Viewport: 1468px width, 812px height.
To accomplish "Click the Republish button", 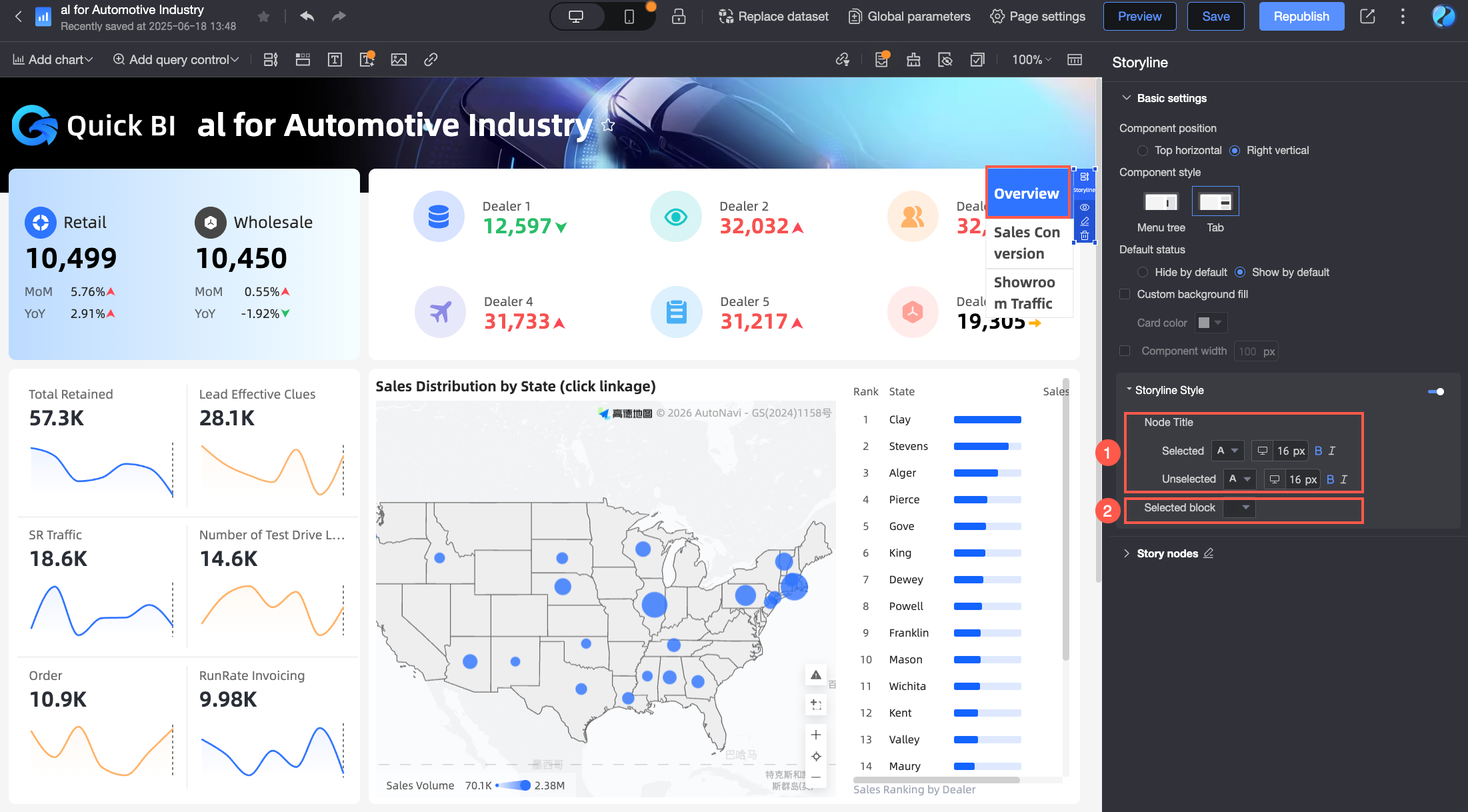I will (x=1301, y=17).
